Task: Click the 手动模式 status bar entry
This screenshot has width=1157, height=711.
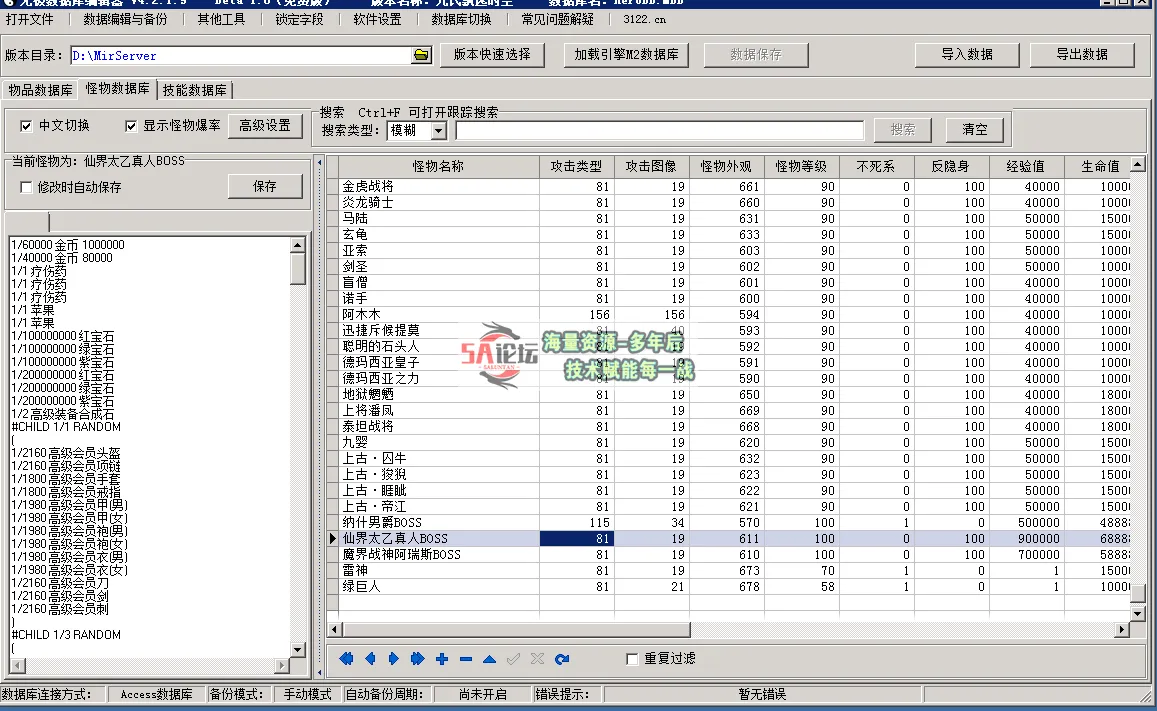Action: pyautogui.click(x=307, y=695)
